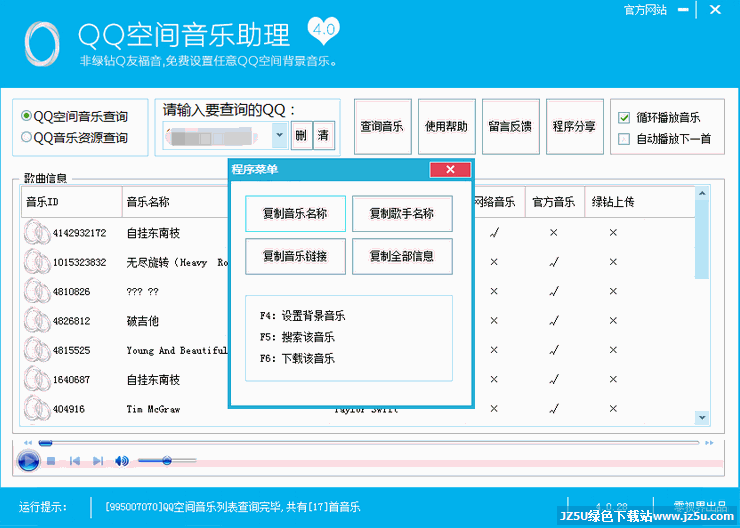This screenshot has width=740, height=528.
Task: Click the ring icon for music 4815525
Action: tap(37, 350)
